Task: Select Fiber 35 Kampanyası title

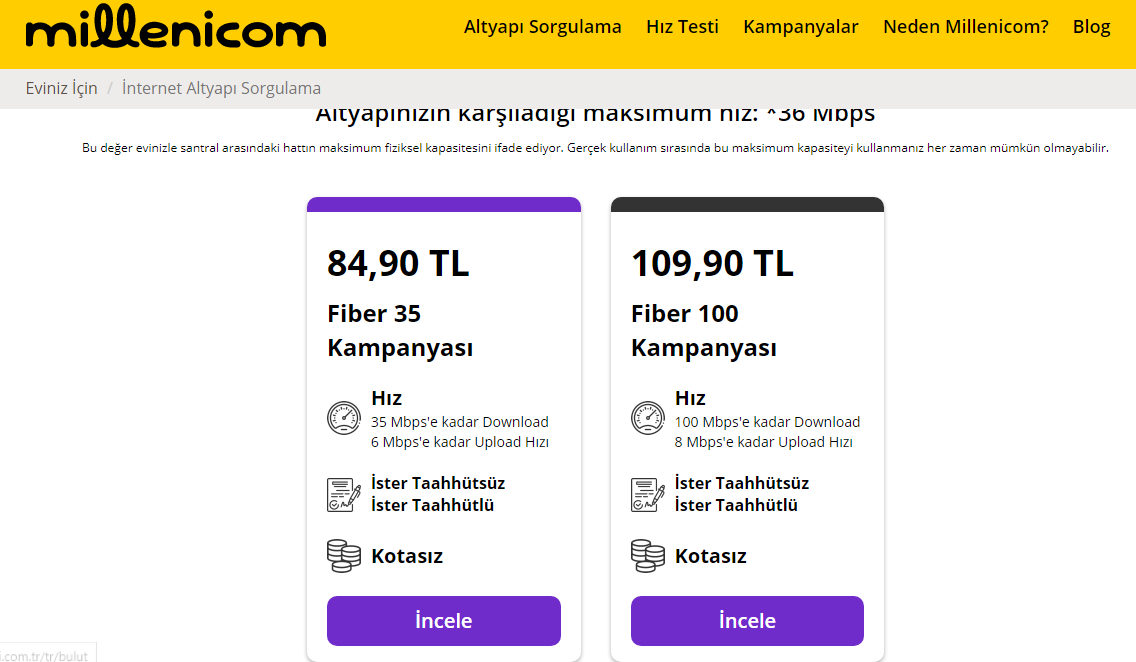Action: [x=400, y=331]
